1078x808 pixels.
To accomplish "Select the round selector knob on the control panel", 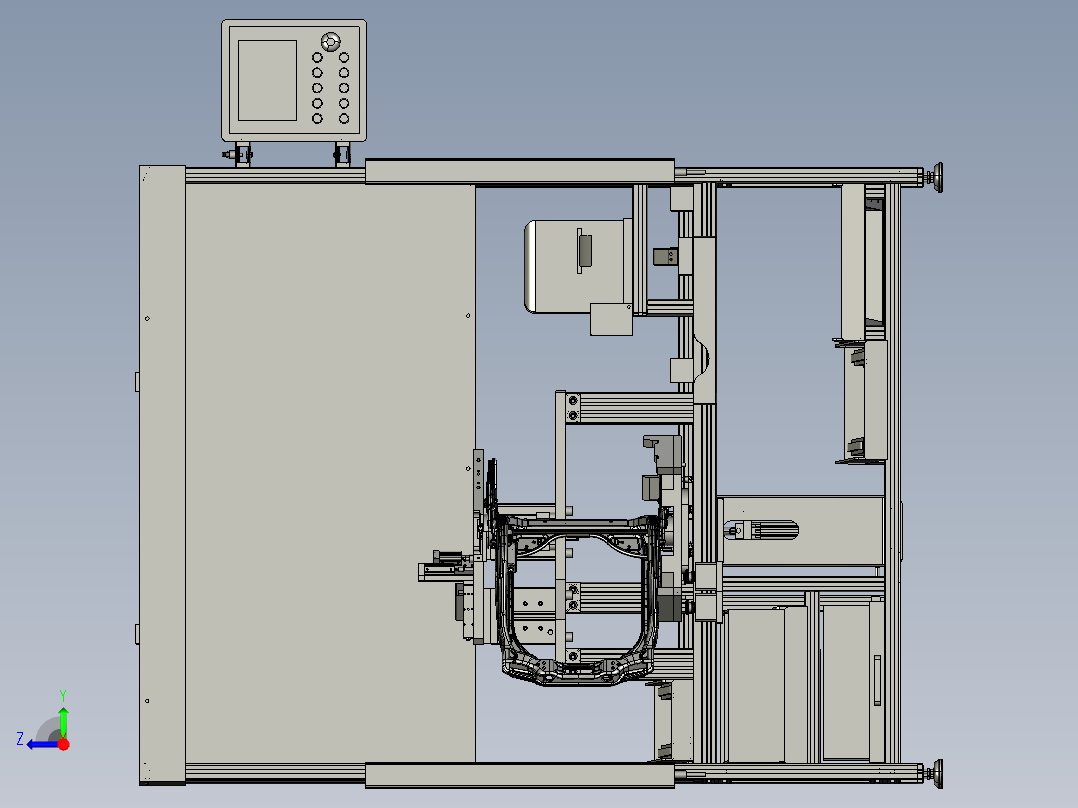I will point(331,41).
